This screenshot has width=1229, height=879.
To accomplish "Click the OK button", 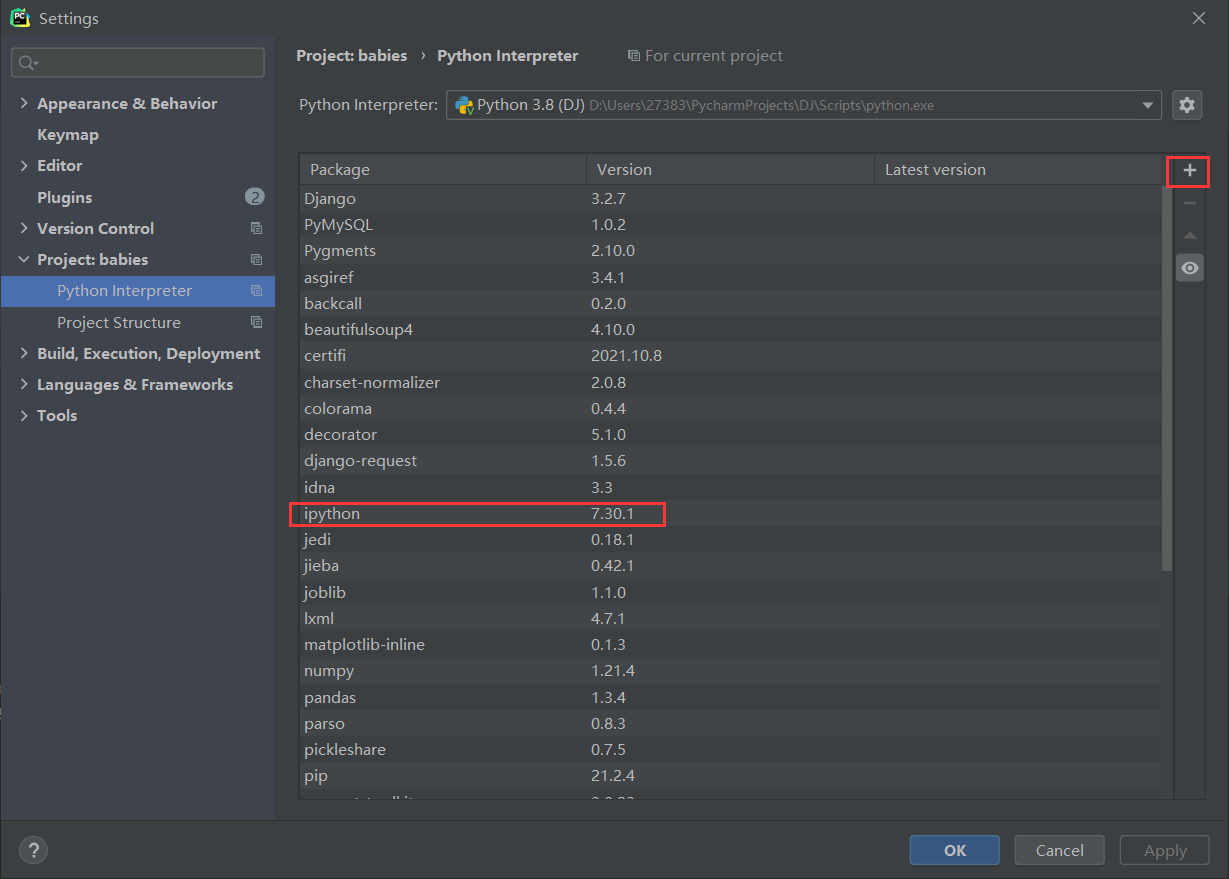I will [x=954, y=850].
